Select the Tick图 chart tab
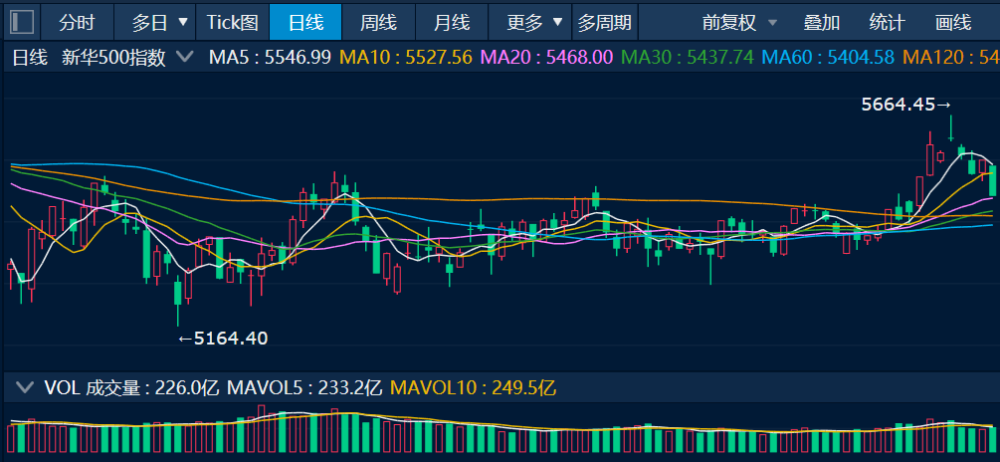Image resolution: width=1000 pixels, height=462 pixels. [232, 21]
